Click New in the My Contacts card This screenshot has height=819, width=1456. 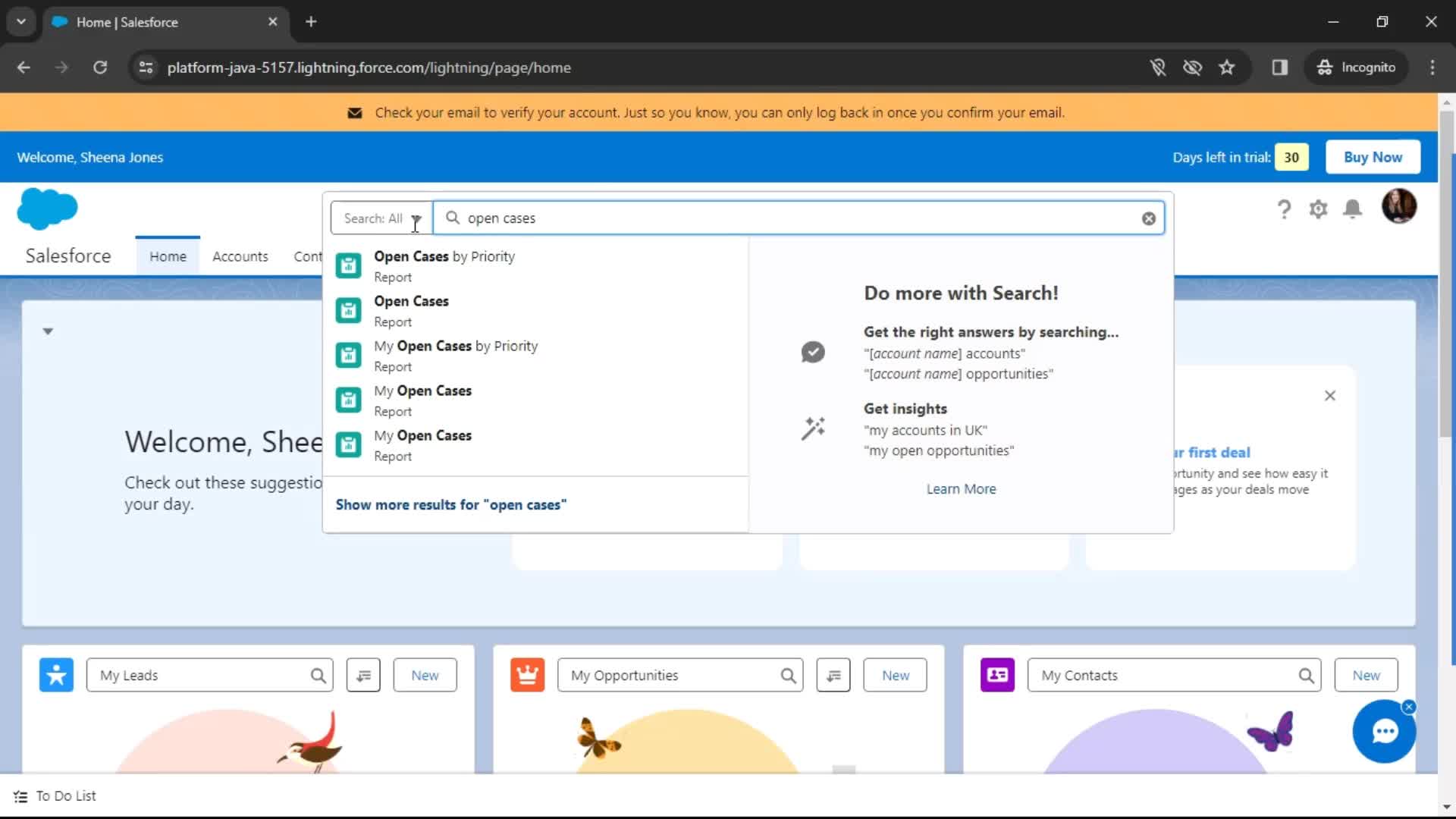pyautogui.click(x=1366, y=675)
